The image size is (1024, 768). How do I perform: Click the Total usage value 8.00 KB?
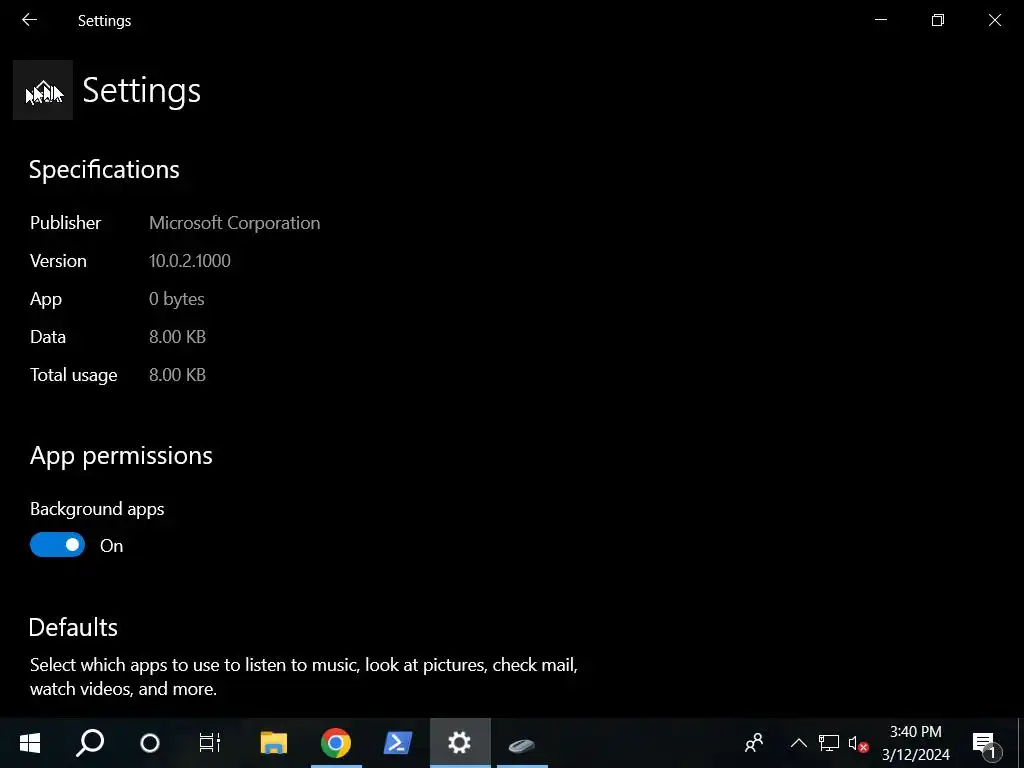point(177,375)
